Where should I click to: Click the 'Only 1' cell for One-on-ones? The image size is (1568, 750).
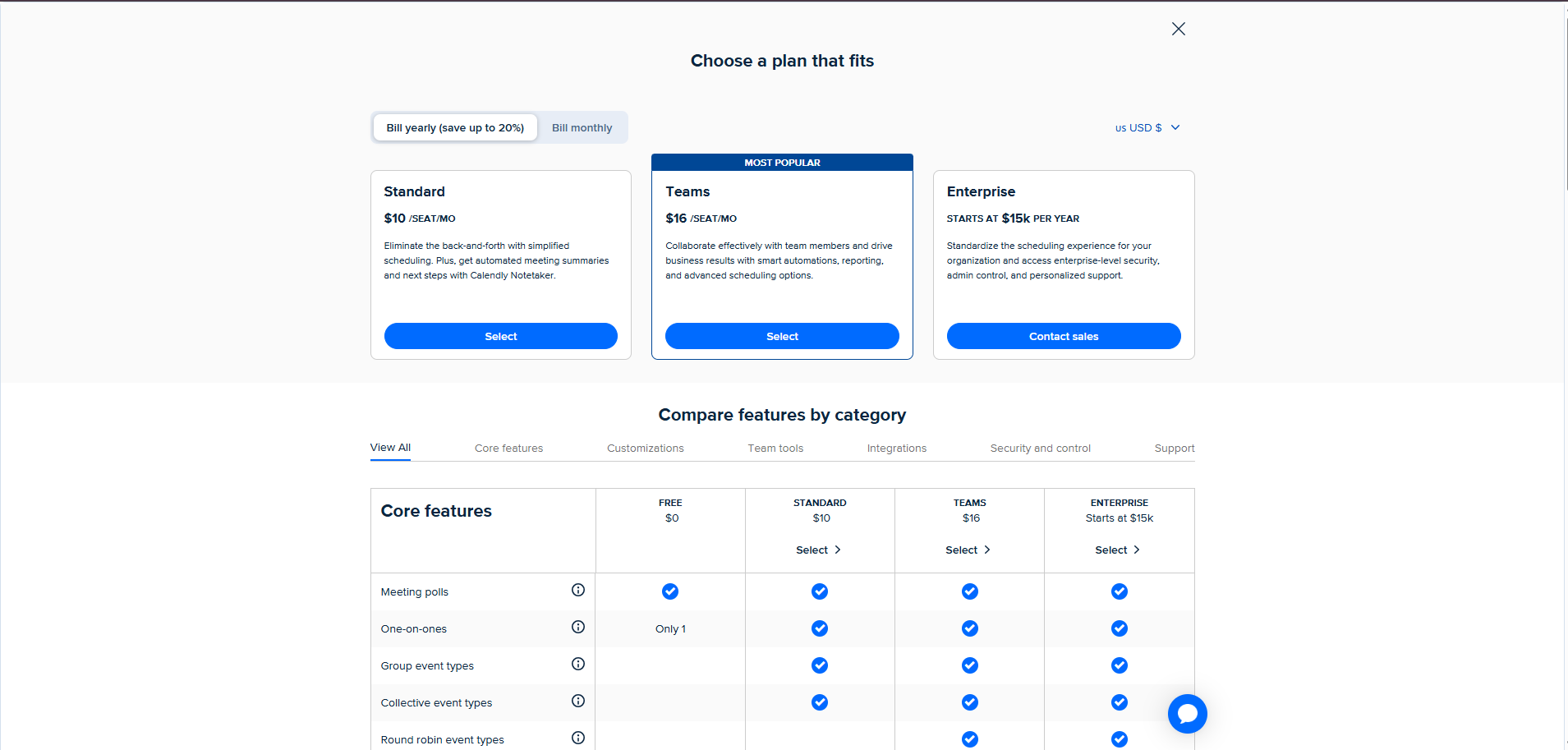[x=670, y=628]
